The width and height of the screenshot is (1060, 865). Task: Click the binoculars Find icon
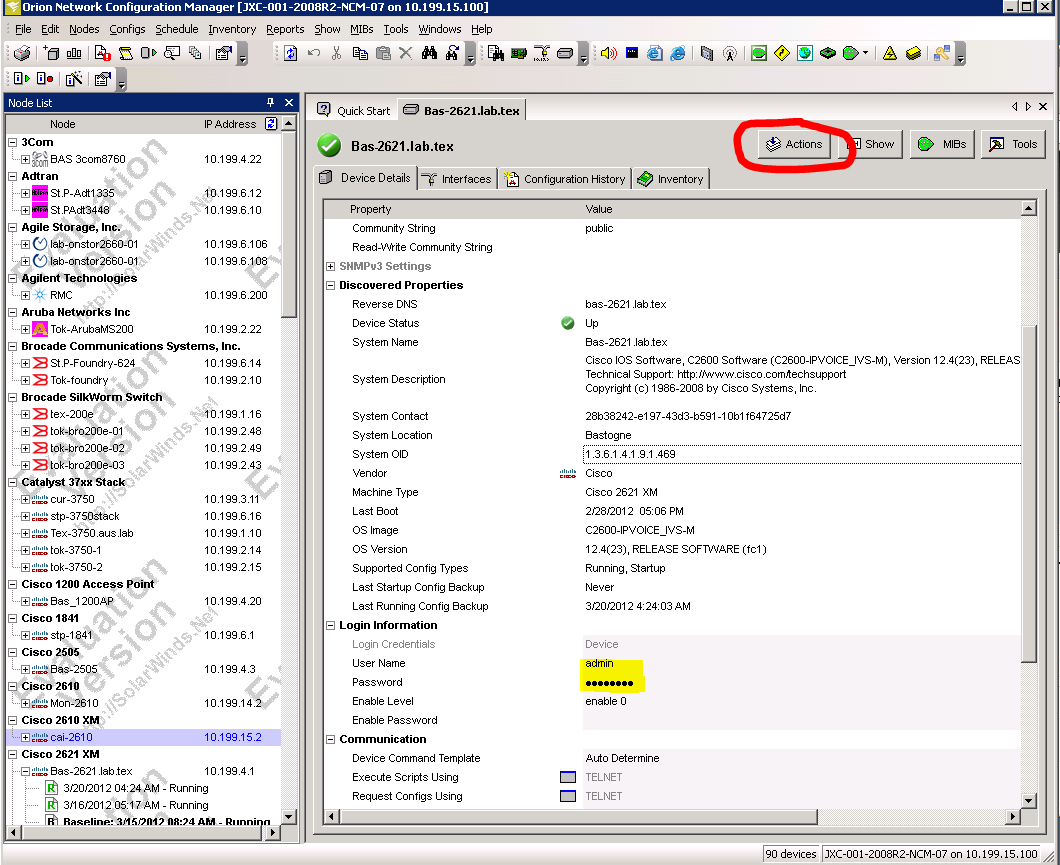coord(430,53)
